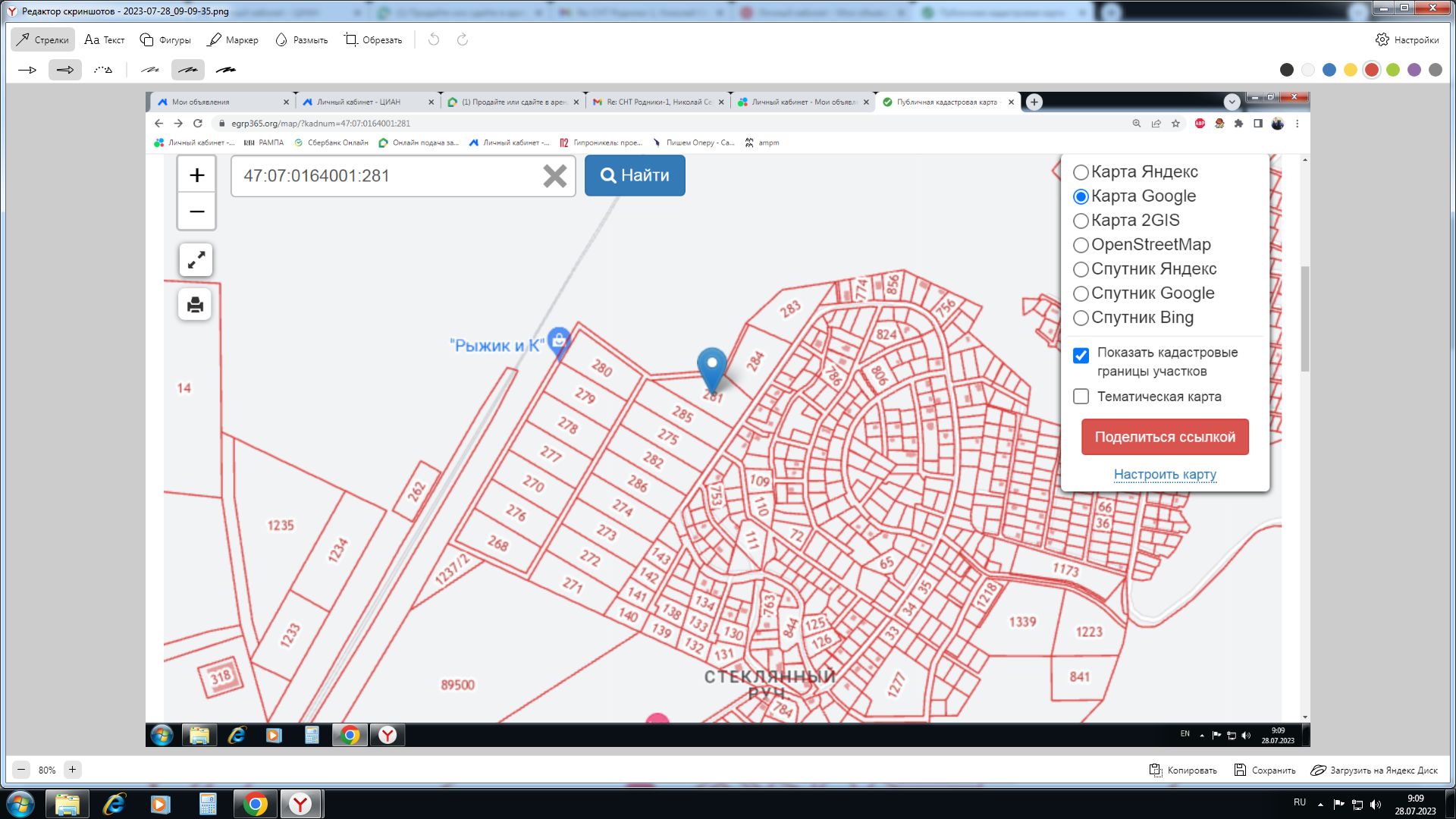This screenshot has width=1456, height=819.
Task: Choose the thin plain arrow style
Action: point(27,70)
